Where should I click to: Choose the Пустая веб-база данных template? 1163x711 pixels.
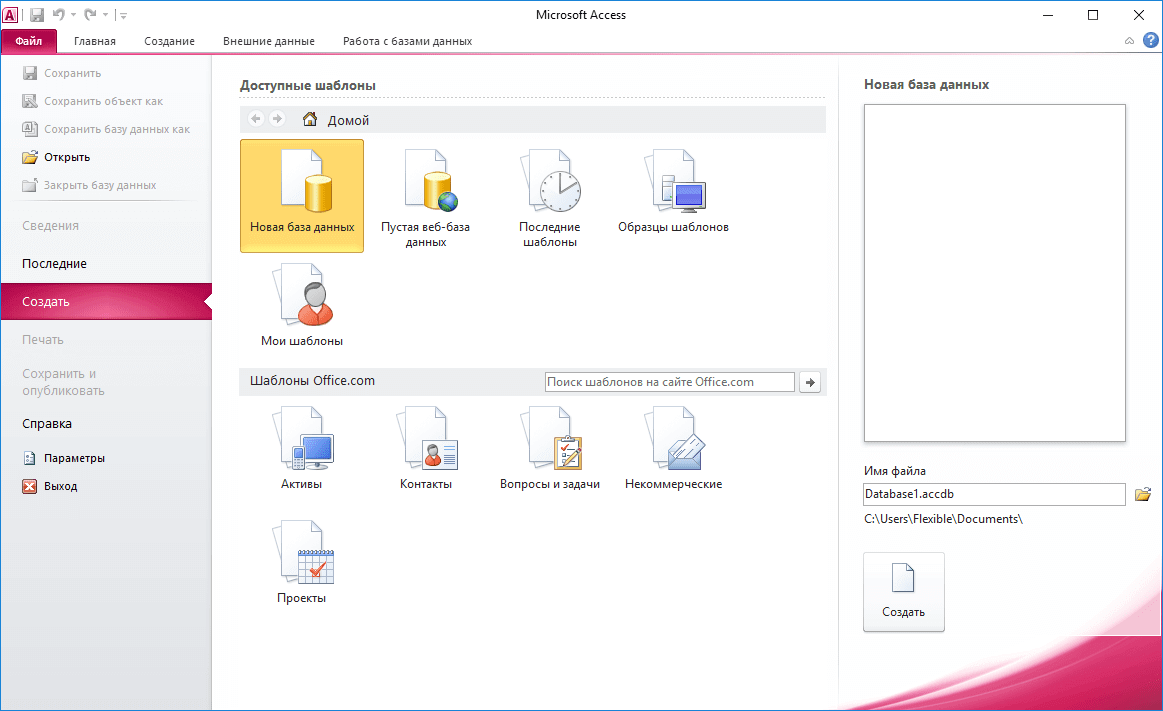pyautogui.click(x=426, y=197)
